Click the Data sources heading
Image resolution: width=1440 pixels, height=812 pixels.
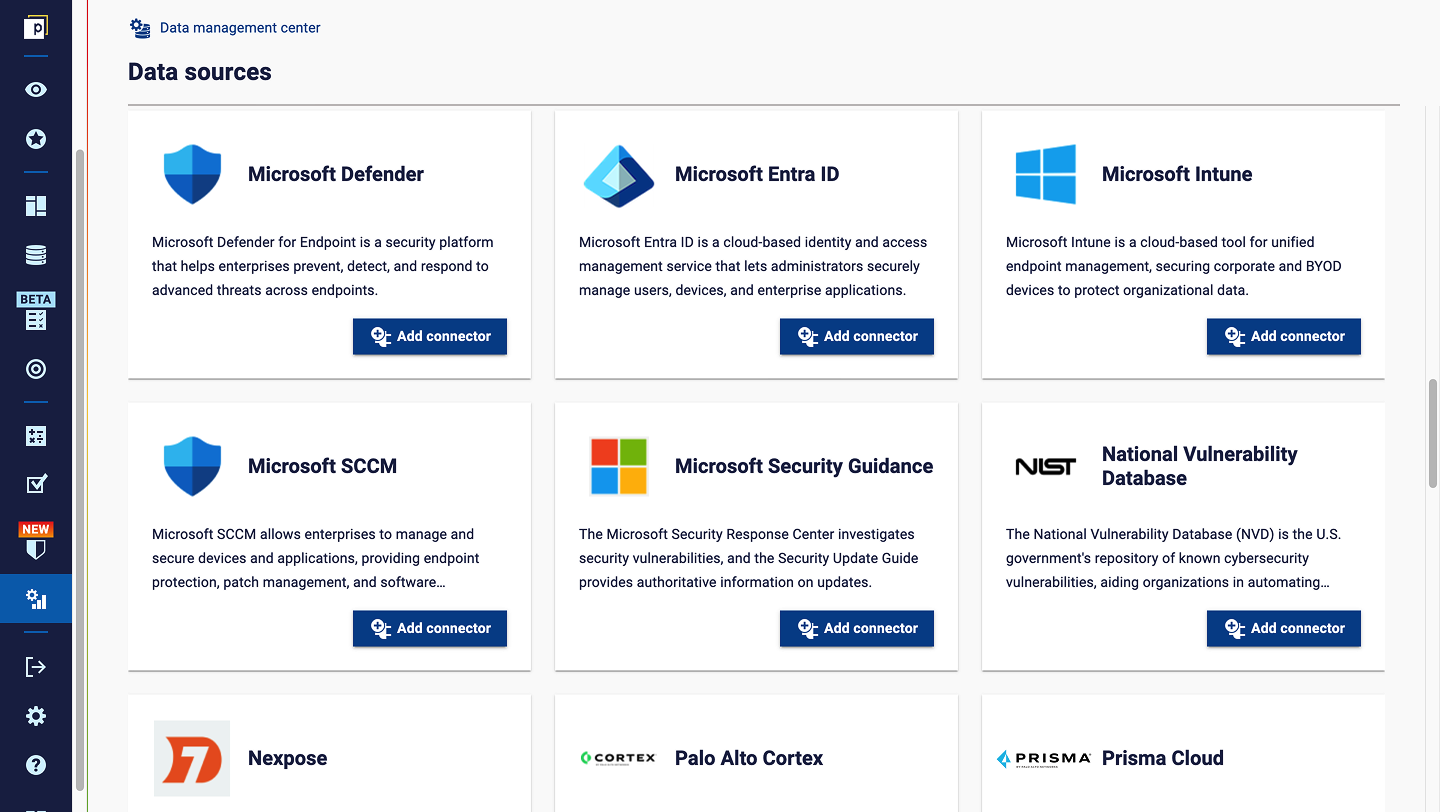tap(200, 72)
